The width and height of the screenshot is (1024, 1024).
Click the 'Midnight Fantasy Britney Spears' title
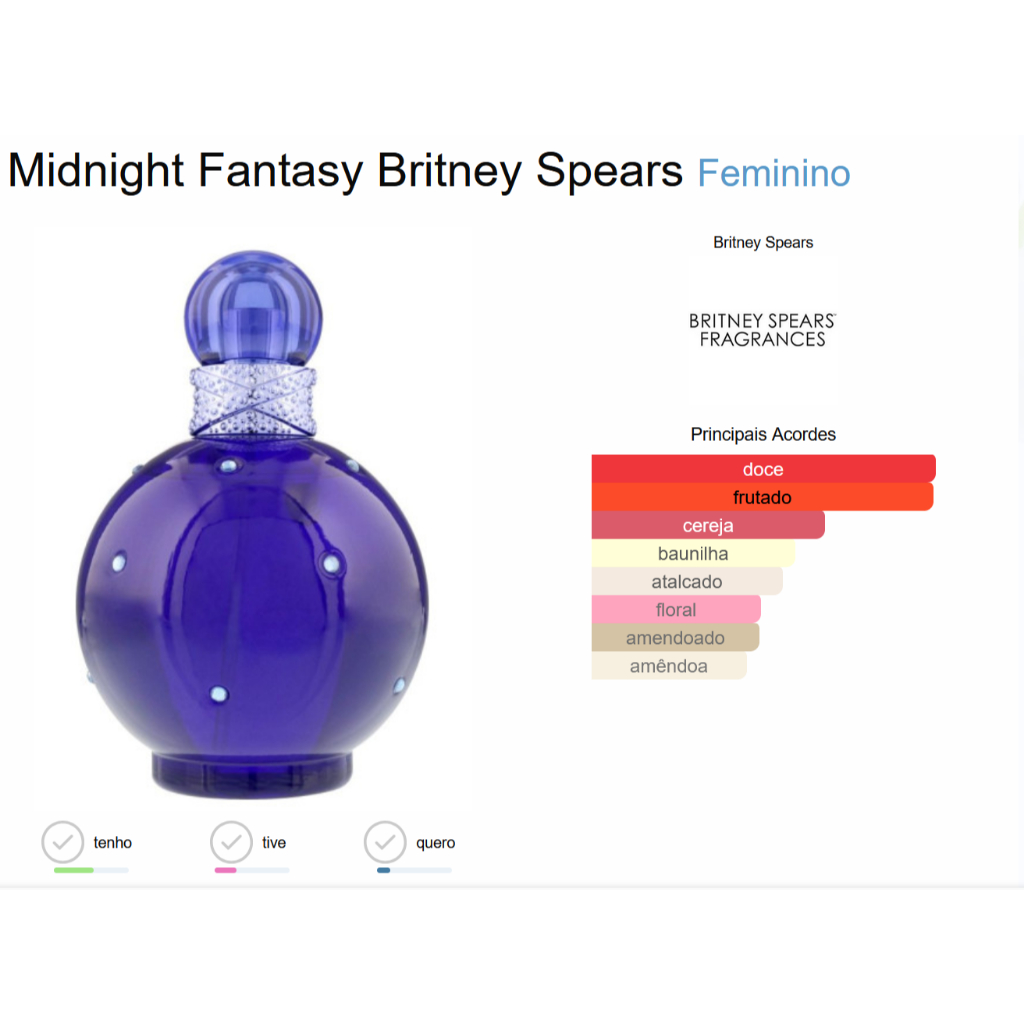pos(345,171)
